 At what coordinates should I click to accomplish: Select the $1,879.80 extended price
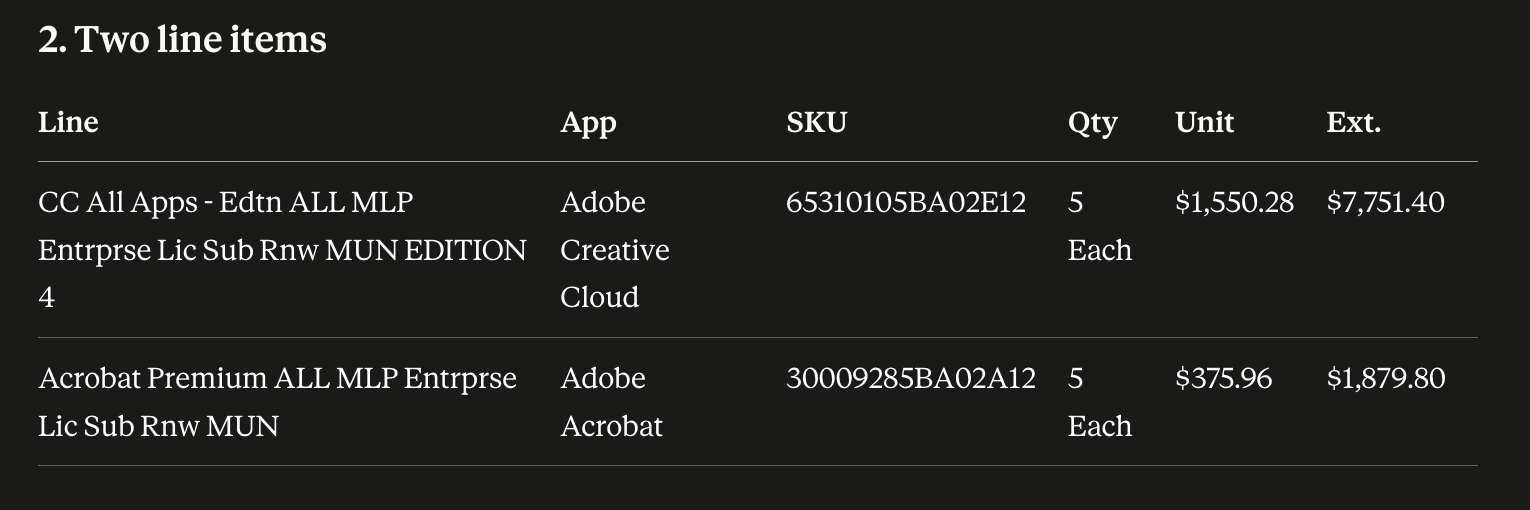1385,378
